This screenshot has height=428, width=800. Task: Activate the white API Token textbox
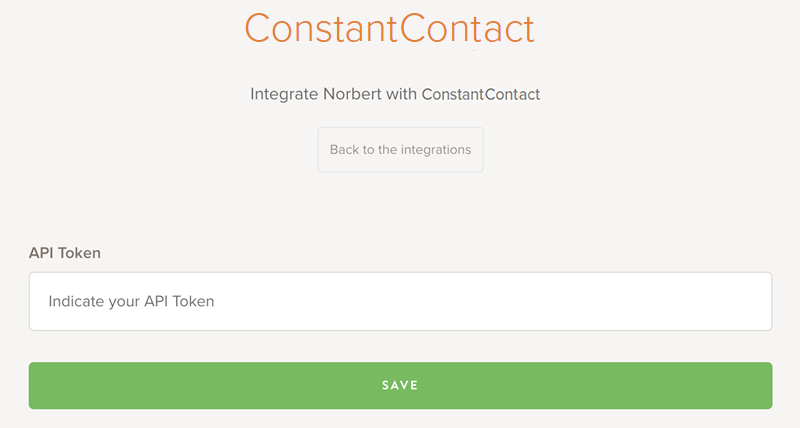click(x=400, y=301)
